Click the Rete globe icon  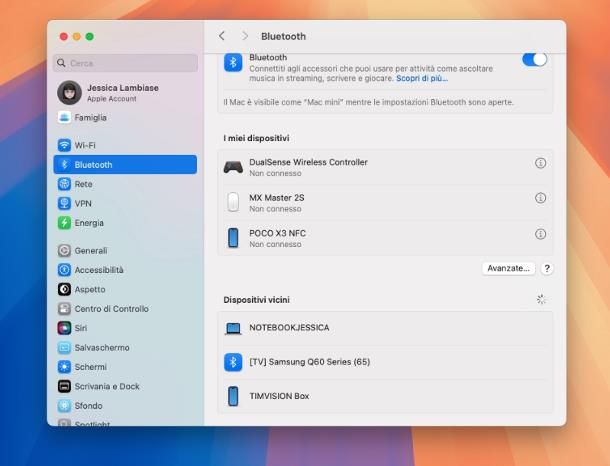(64, 184)
